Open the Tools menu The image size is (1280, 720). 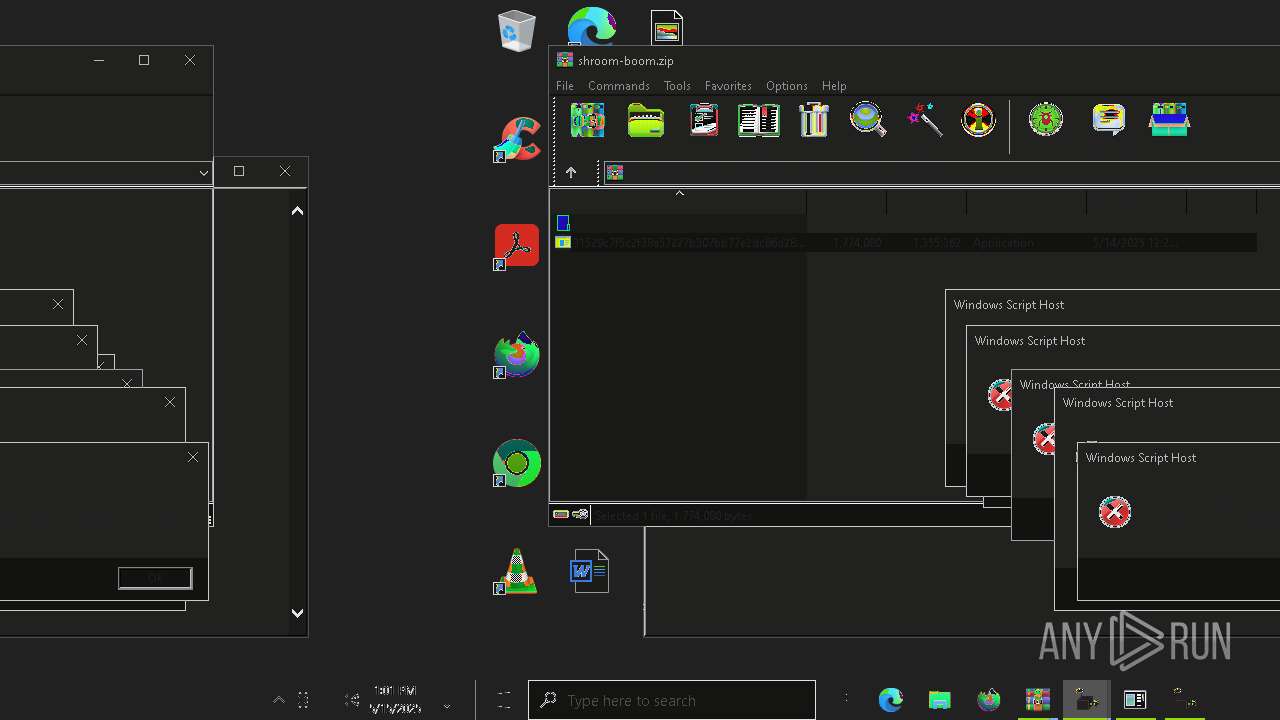click(677, 86)
